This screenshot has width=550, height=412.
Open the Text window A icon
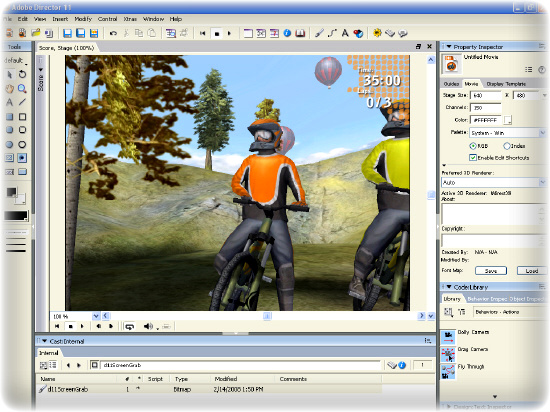(x=345, y=33)
